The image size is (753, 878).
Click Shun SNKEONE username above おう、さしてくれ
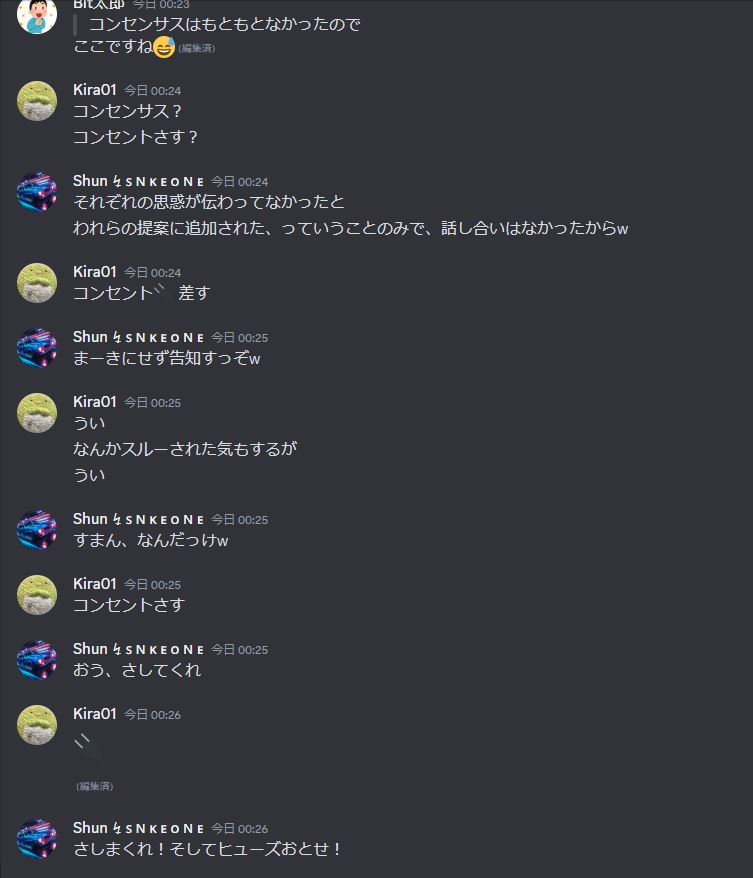coord(138,649)
